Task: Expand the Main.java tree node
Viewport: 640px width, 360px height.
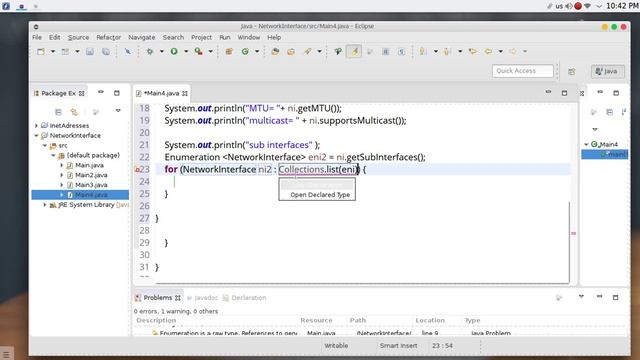Action: tap(62, 165)
